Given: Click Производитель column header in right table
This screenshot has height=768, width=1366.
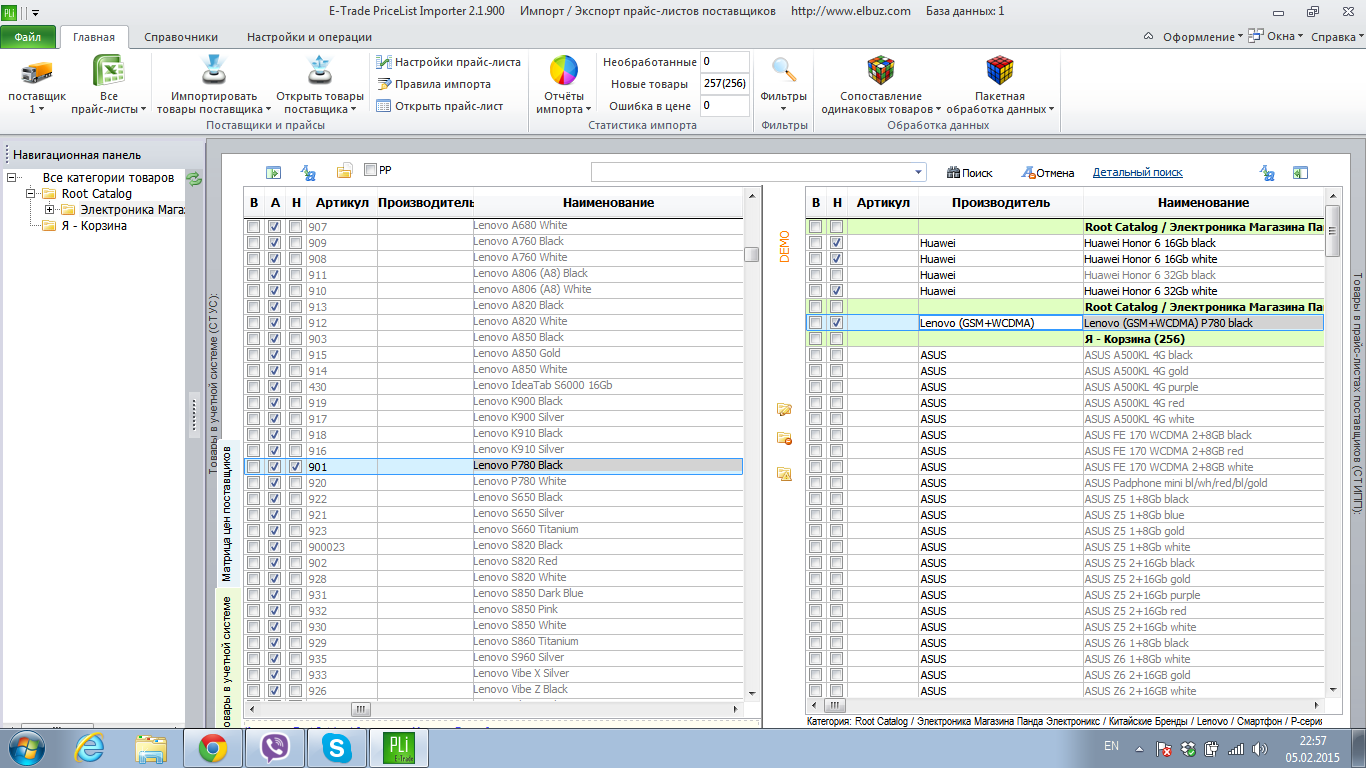Looking at the screenshot, I should tap(1000, 203).
